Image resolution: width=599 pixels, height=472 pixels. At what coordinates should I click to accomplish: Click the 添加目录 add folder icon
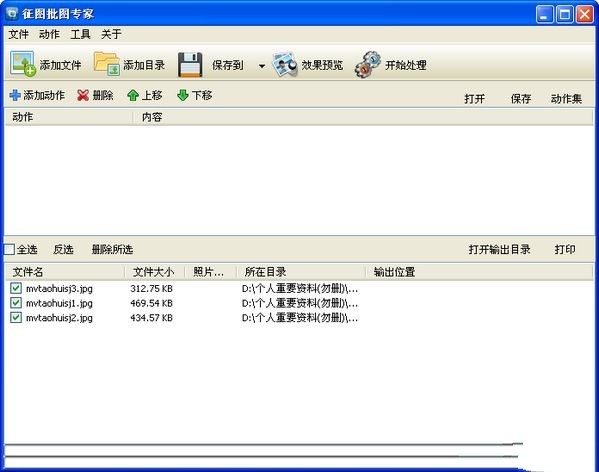pyautogui.click(x=107, y=64)
